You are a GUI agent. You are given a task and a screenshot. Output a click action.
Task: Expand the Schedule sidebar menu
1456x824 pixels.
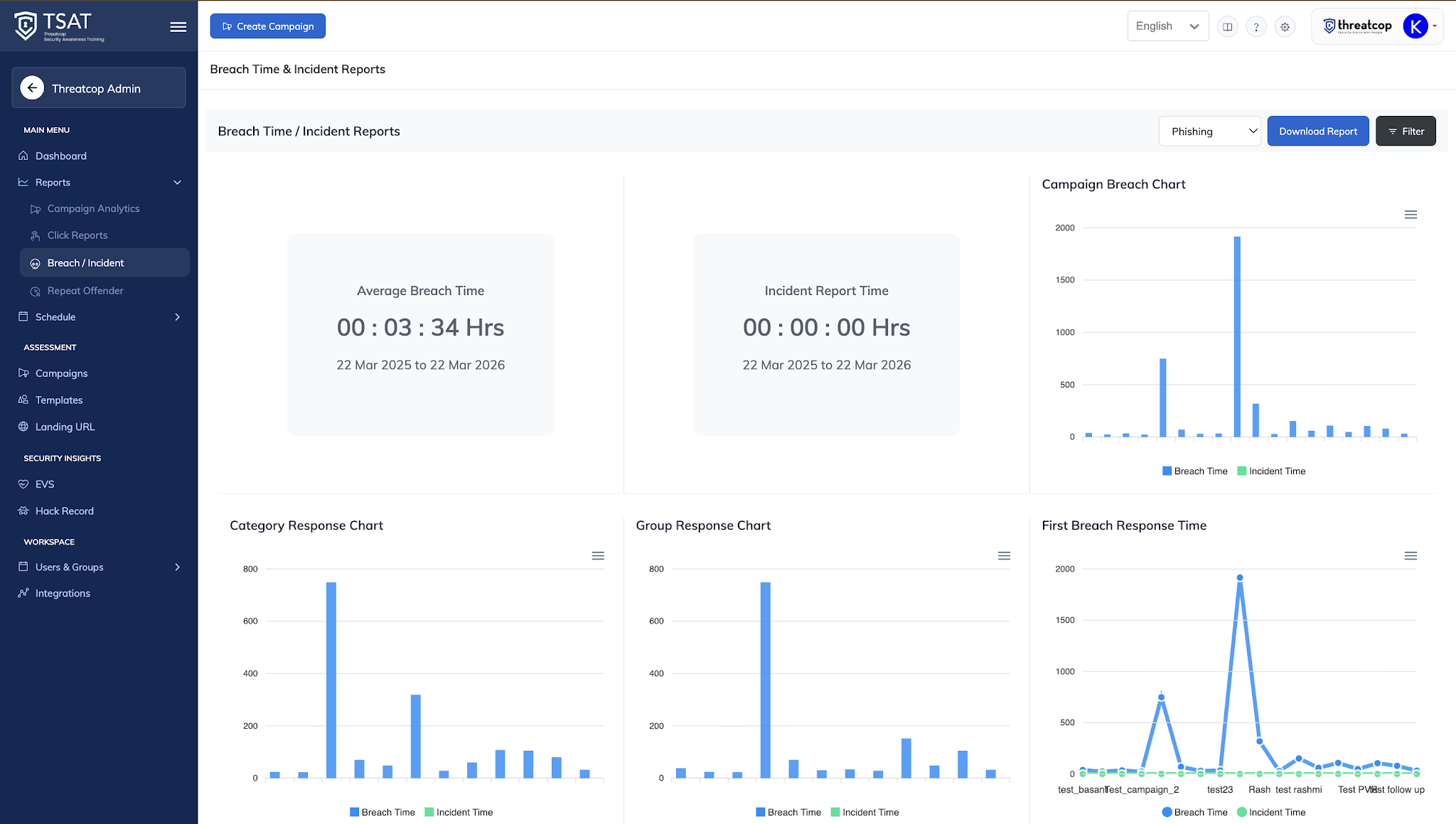pos(100,317)
